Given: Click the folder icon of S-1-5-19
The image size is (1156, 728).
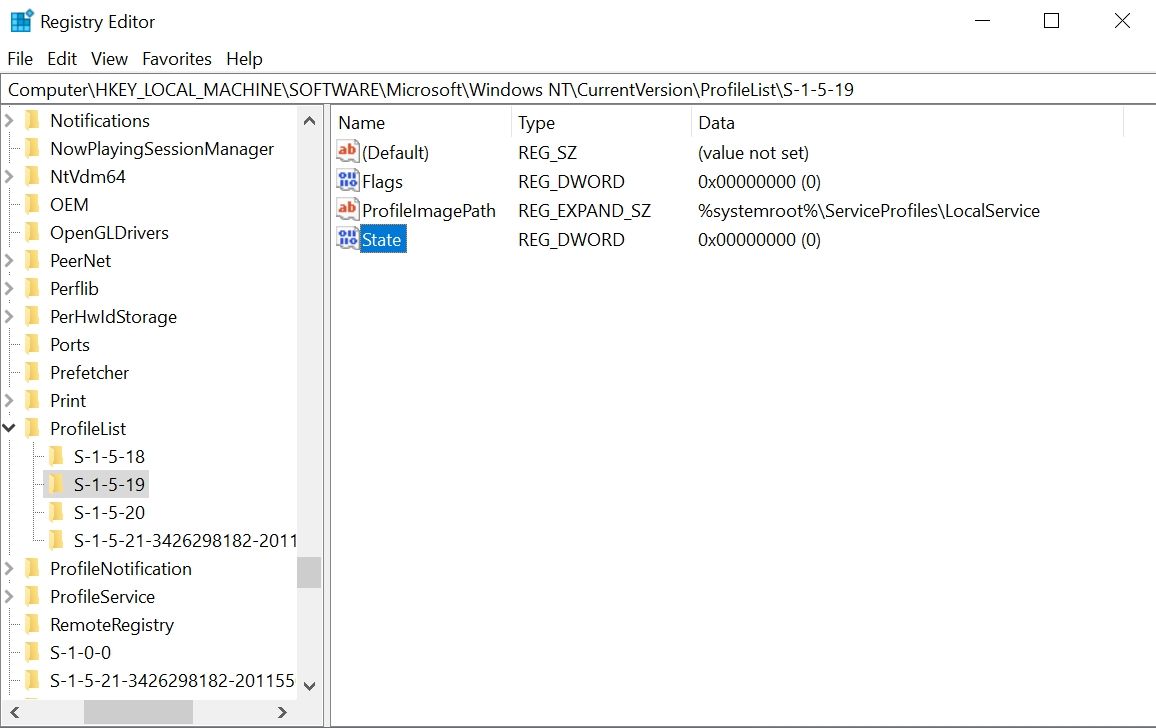Looking at the screenshot, I should [x=58, y=483].
